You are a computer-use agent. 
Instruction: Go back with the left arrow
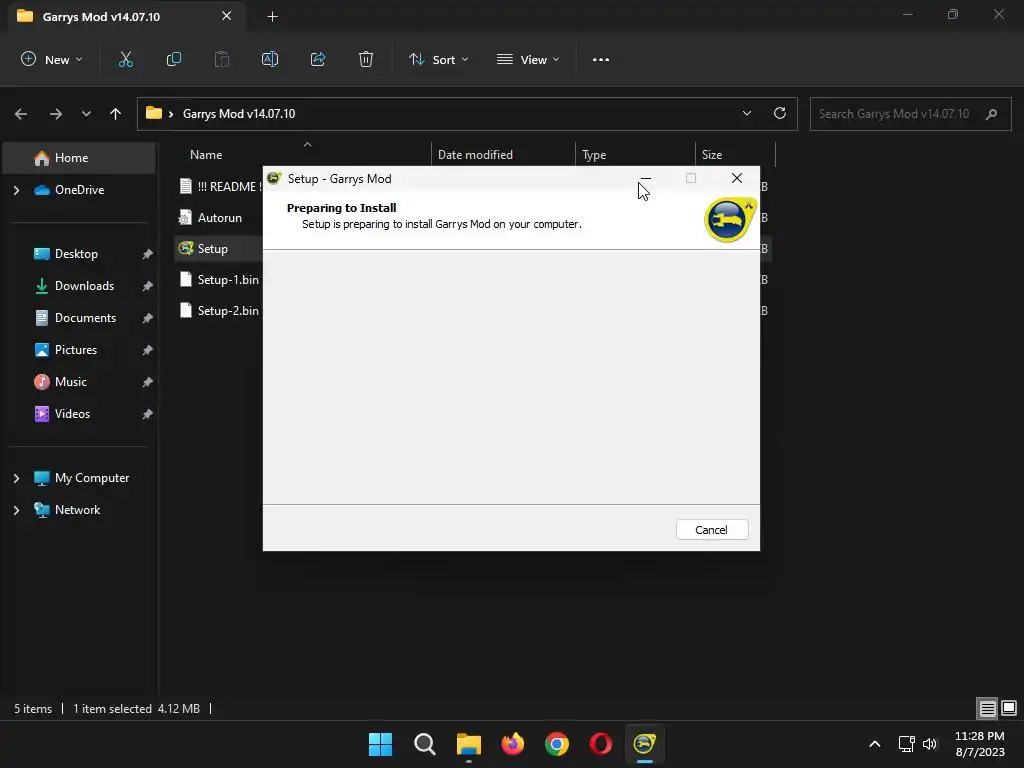(21, 114)
